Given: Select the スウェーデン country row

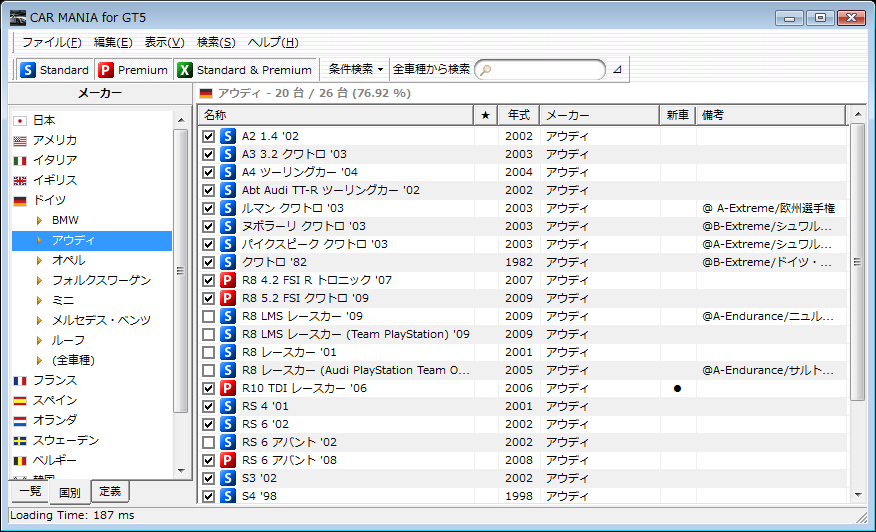Looking at the screenshot, I should (92, 440).
